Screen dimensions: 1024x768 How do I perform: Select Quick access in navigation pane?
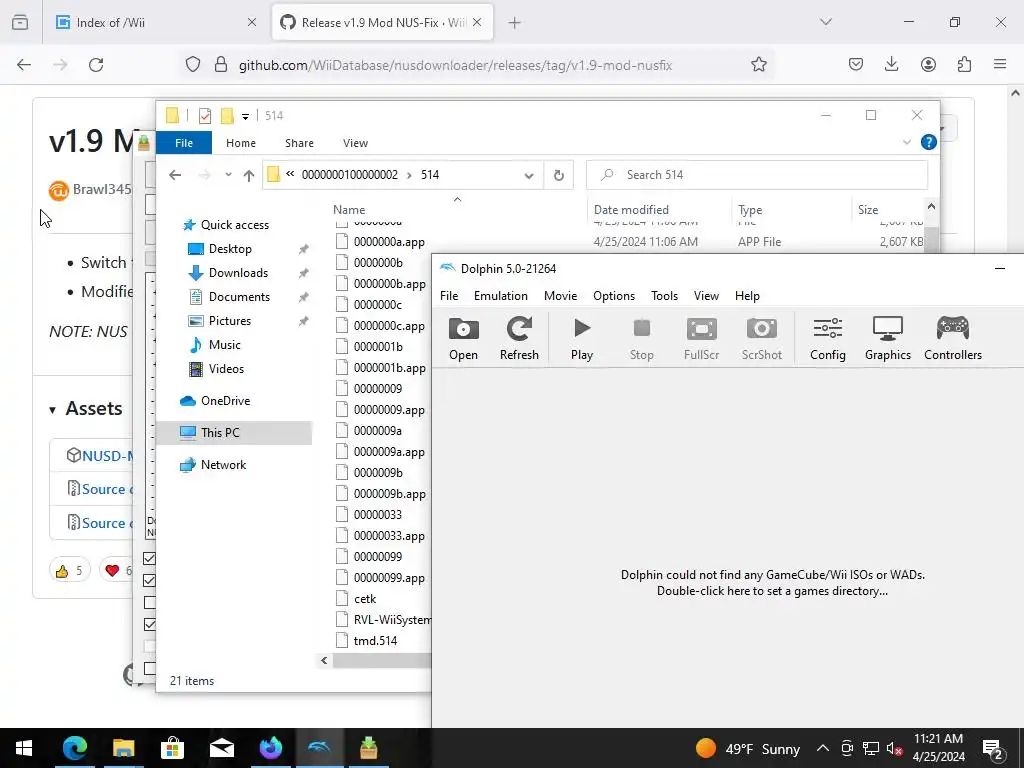234,225
